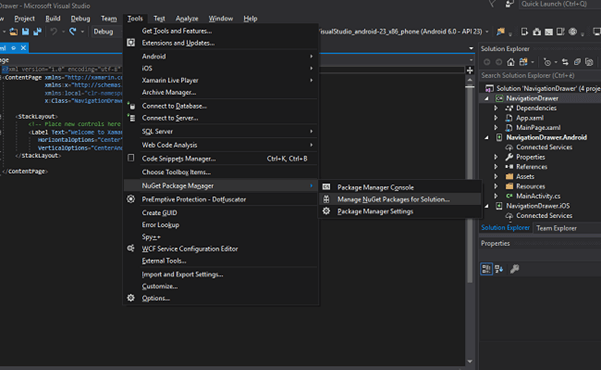This screenshot has height=370, width=601.
Task: Expand the MainPage.xaml node
Action: pos(496,127)
